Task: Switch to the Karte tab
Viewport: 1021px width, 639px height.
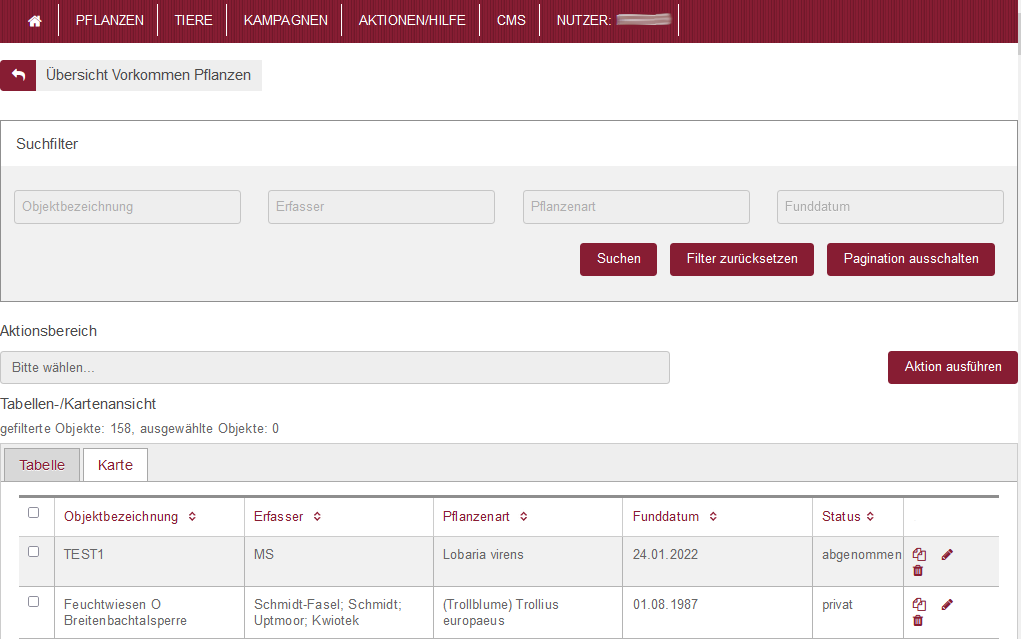Action: pyautogui.click(x=115, y=465)
